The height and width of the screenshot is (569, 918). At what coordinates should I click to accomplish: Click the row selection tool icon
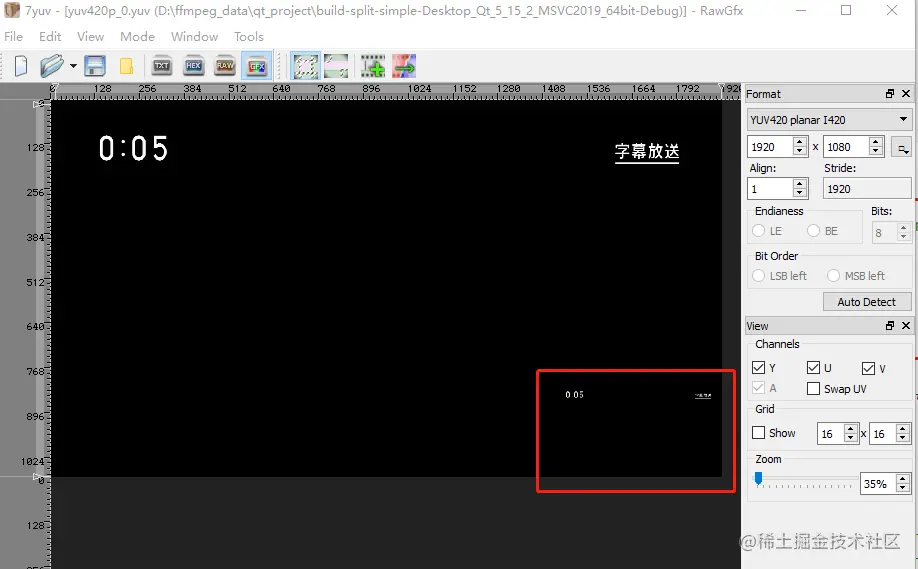point(336,66)
